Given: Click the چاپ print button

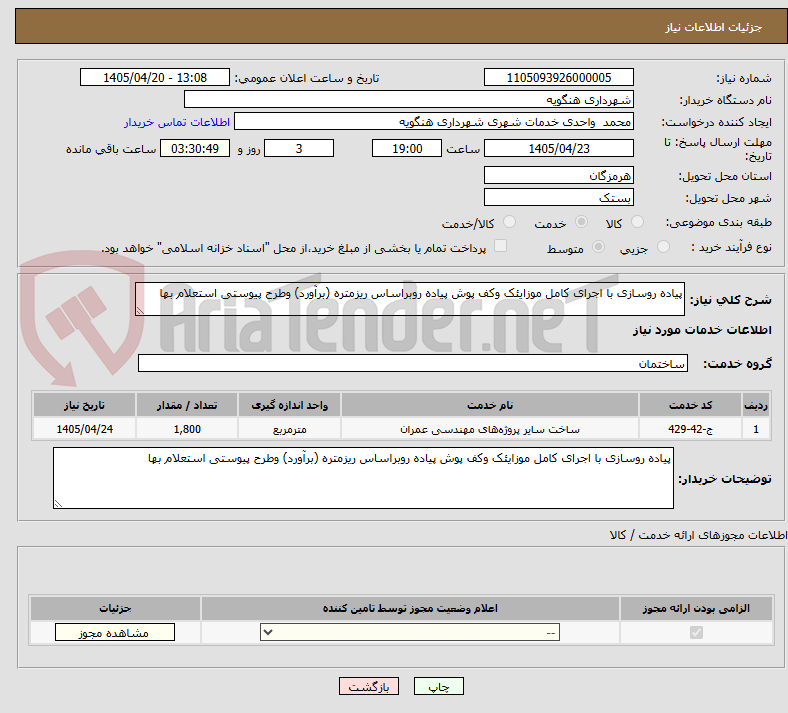Looking at the screenshot, I should point(439,686).
